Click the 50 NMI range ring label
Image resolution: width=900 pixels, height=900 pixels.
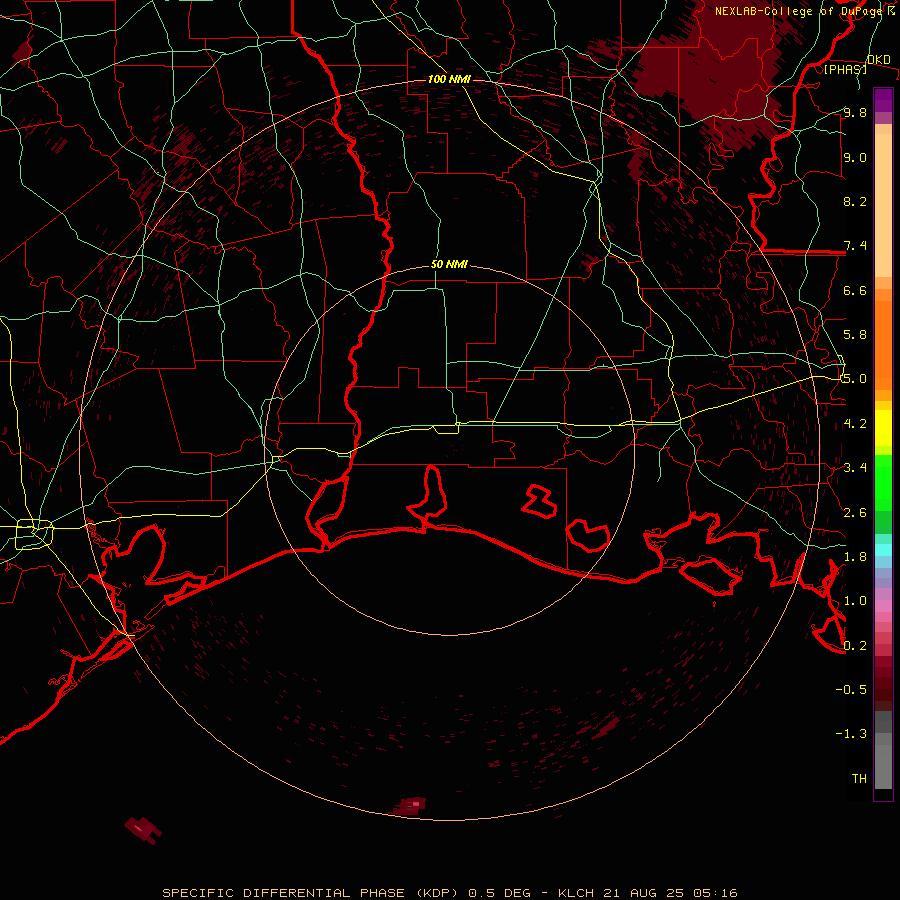click(449, 264)
